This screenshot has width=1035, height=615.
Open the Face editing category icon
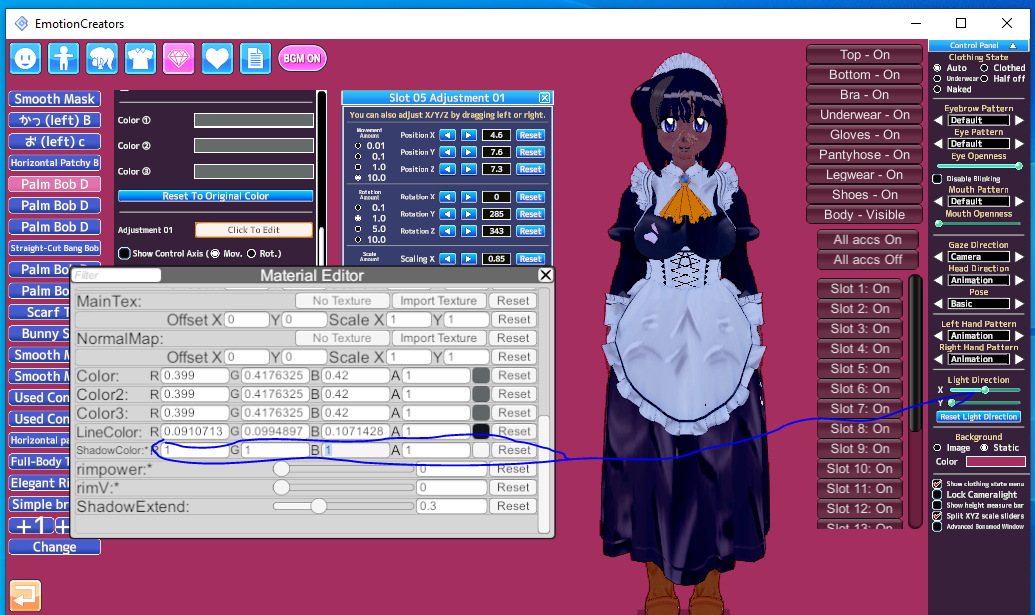pos(25,58)
